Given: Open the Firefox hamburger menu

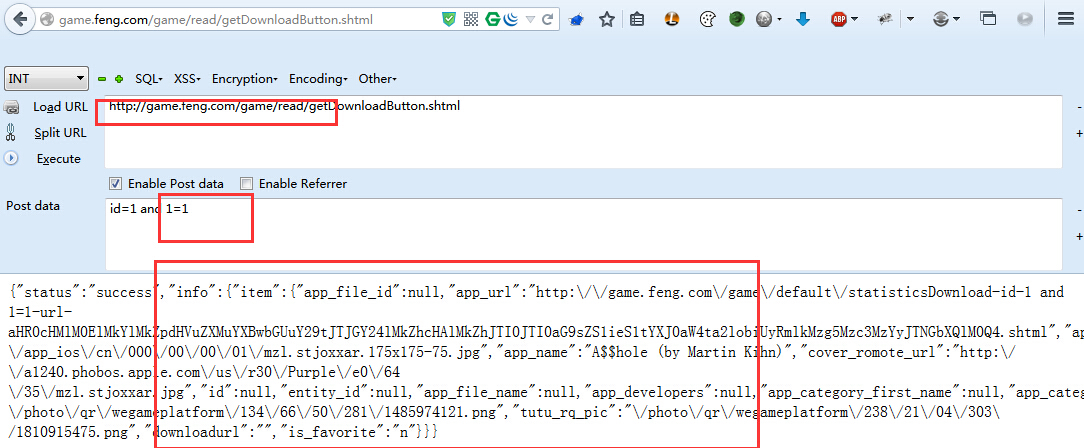Looking at the screenshot, I should (1066, 20).
